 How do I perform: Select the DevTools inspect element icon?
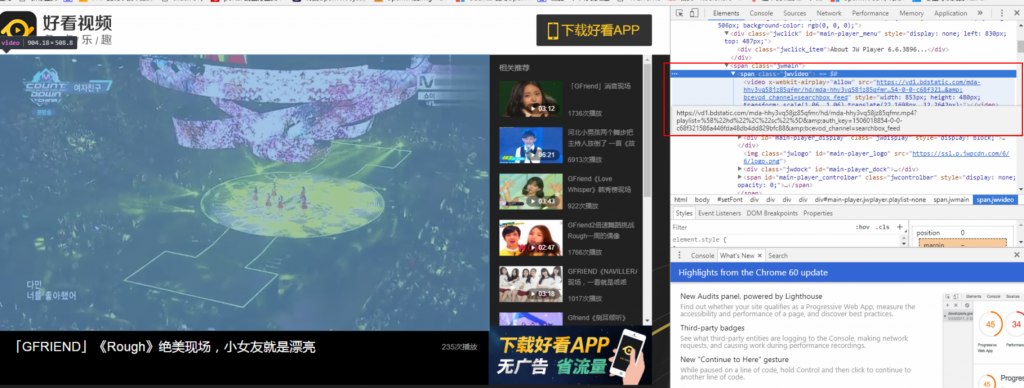point(679,13)
